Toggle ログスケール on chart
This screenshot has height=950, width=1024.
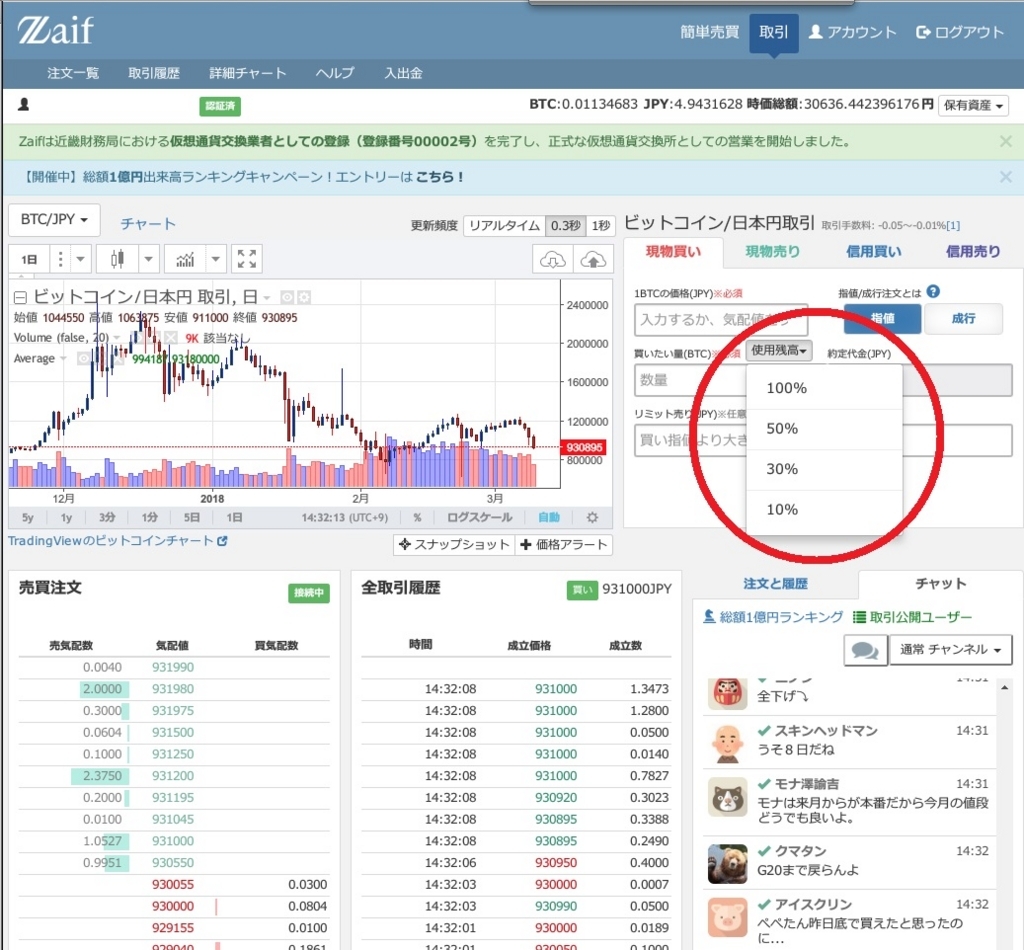click(x=479, y=517)
